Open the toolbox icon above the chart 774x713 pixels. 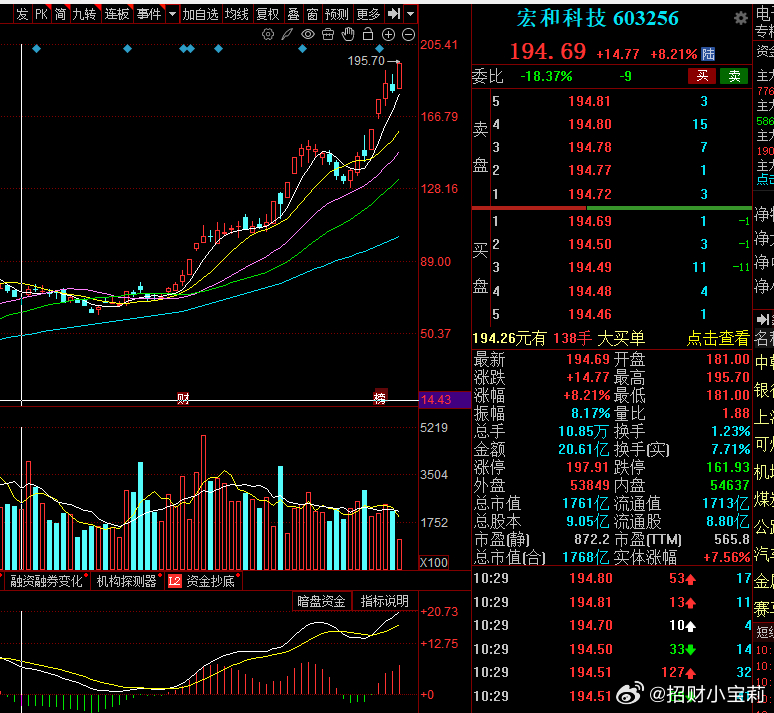pyautogui.click(x=328, y=35)
